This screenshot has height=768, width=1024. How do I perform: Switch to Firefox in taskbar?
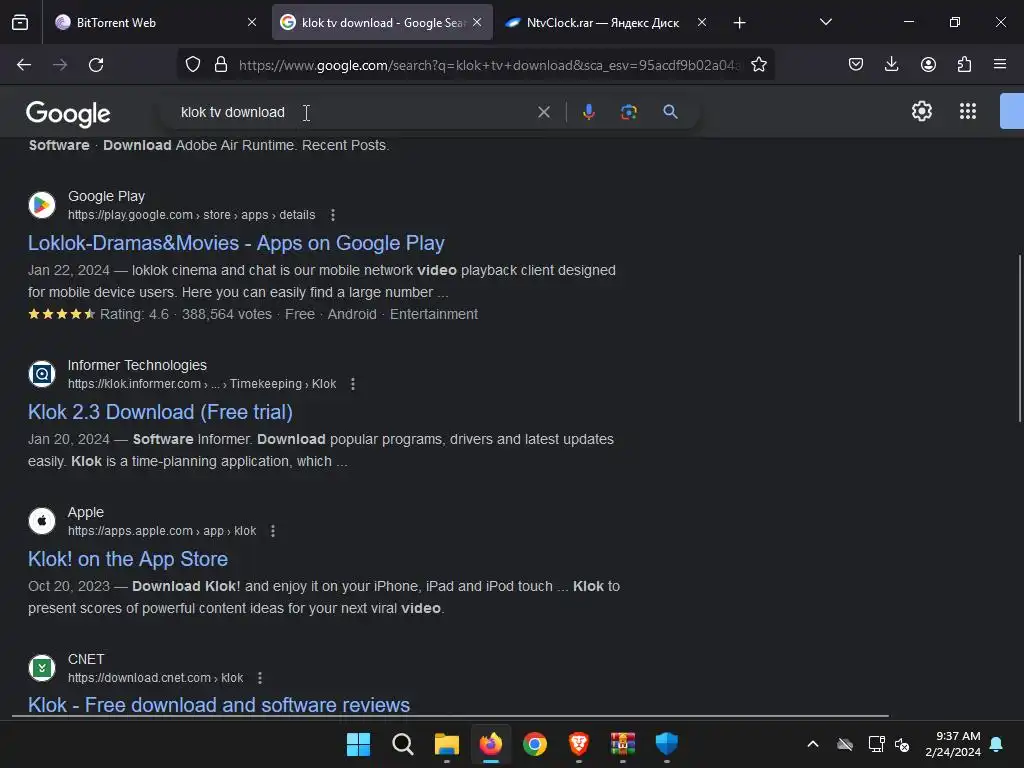point(490,744)
